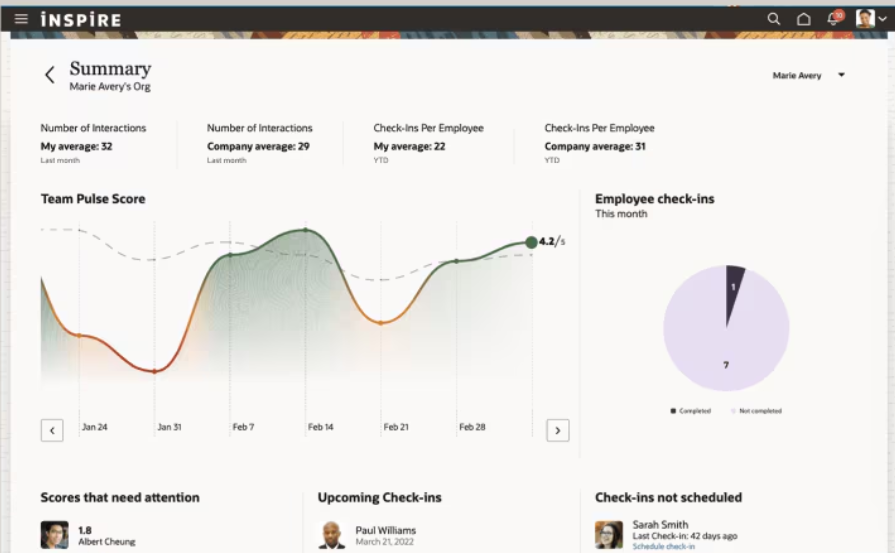Open the notifications bell
Viewport: 895px width, 553px height.
[834, 18]
